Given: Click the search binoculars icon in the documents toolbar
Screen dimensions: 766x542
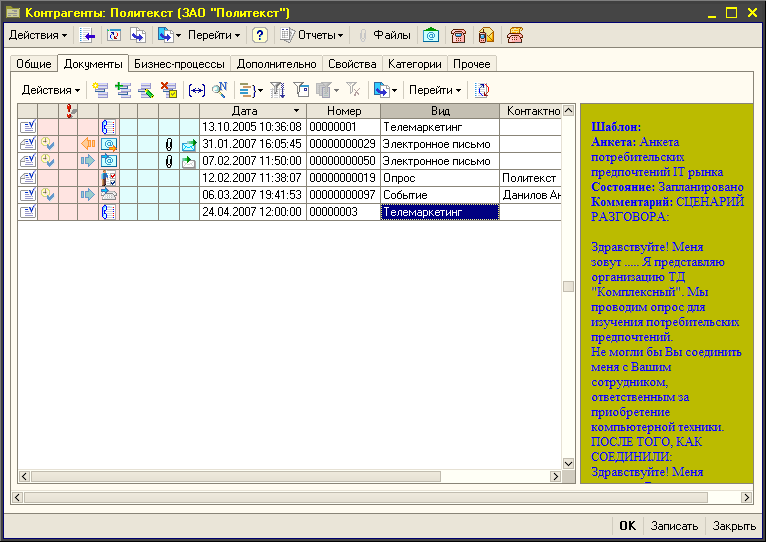Looking at the screenshot, I should point(219,89).
